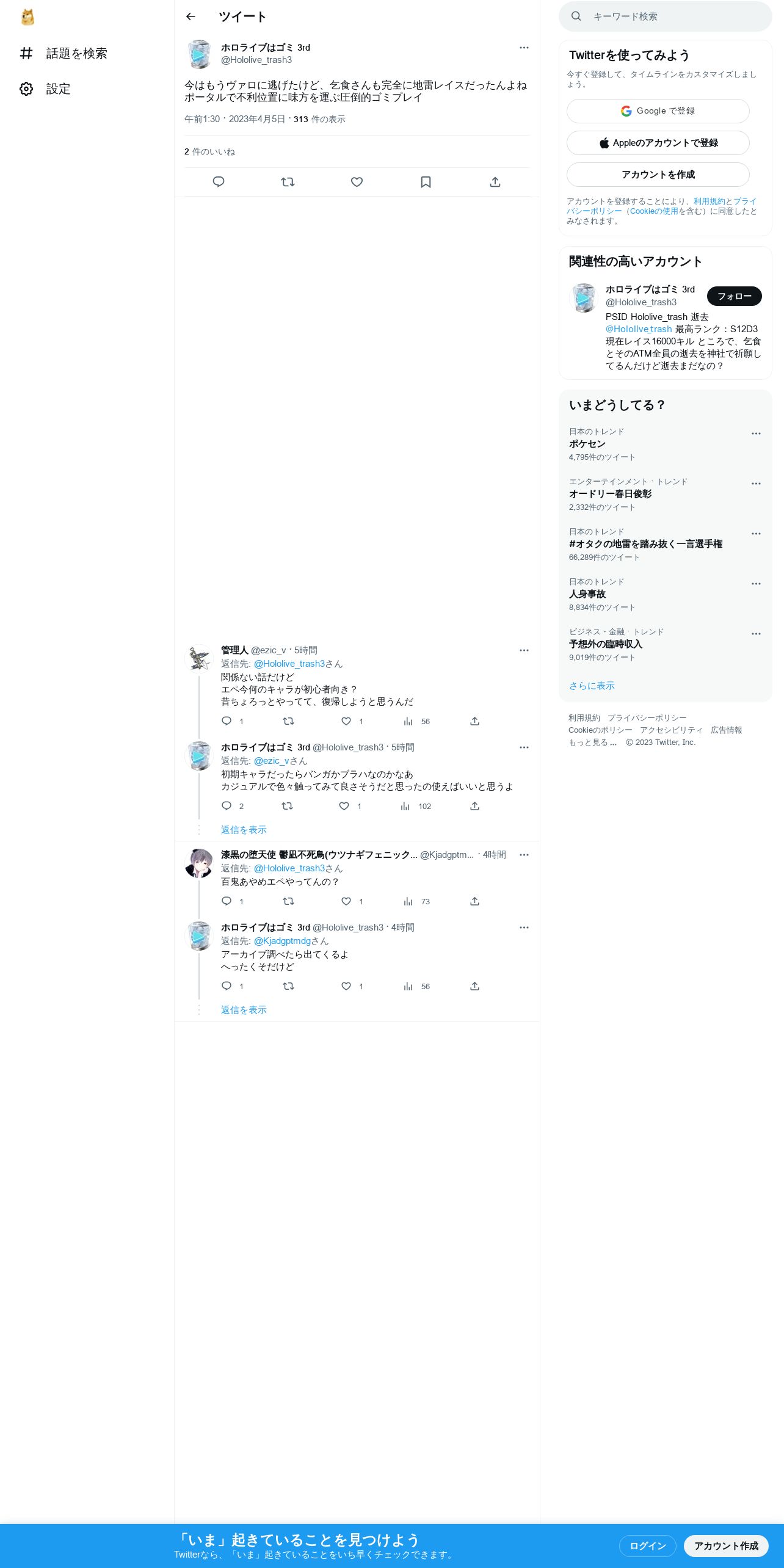This screenshot has height=1568, width=784.
Task: Open more options menu on main tweet
Action: click(x=524, y=48)
